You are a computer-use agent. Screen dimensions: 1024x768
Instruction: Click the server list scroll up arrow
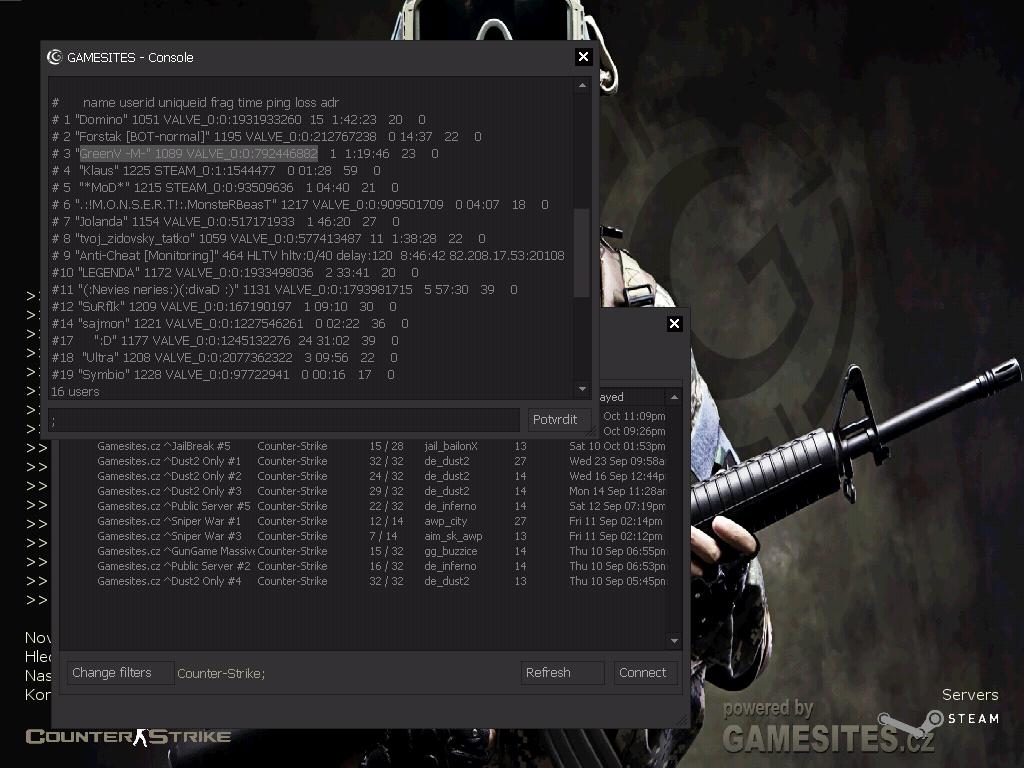tap(674, 397)
